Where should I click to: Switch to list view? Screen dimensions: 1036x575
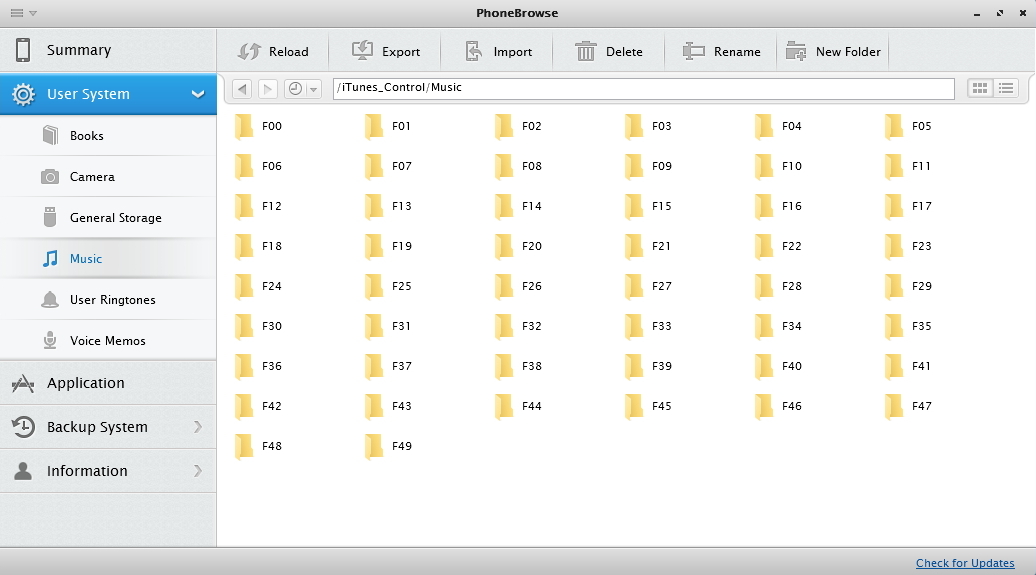[1006, 88]
